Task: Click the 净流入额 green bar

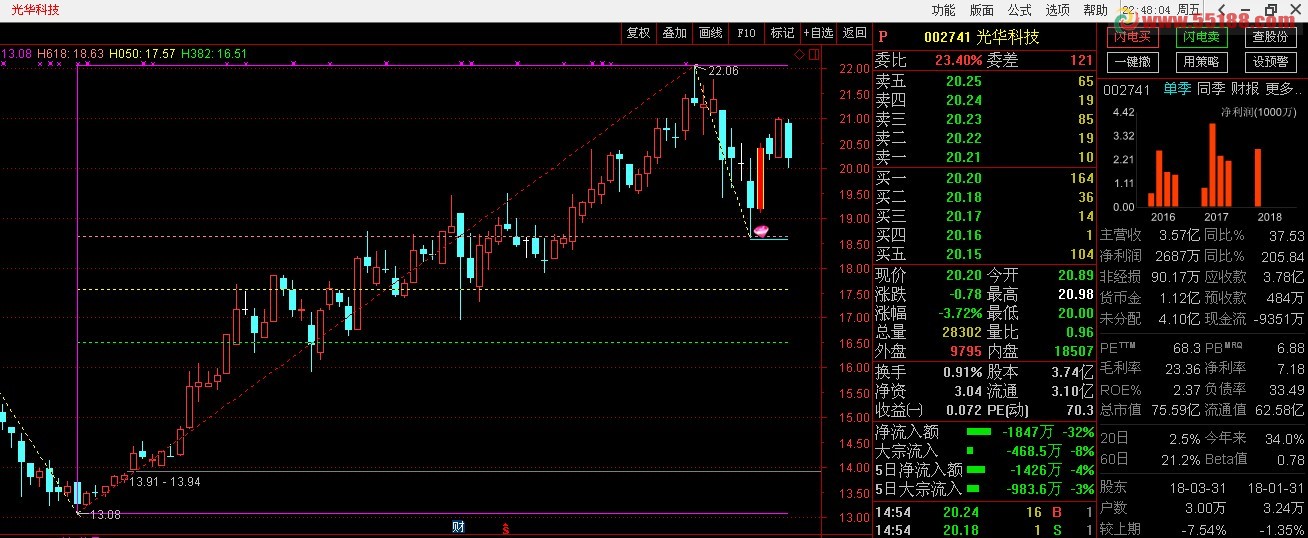Action: click(979, 433)
